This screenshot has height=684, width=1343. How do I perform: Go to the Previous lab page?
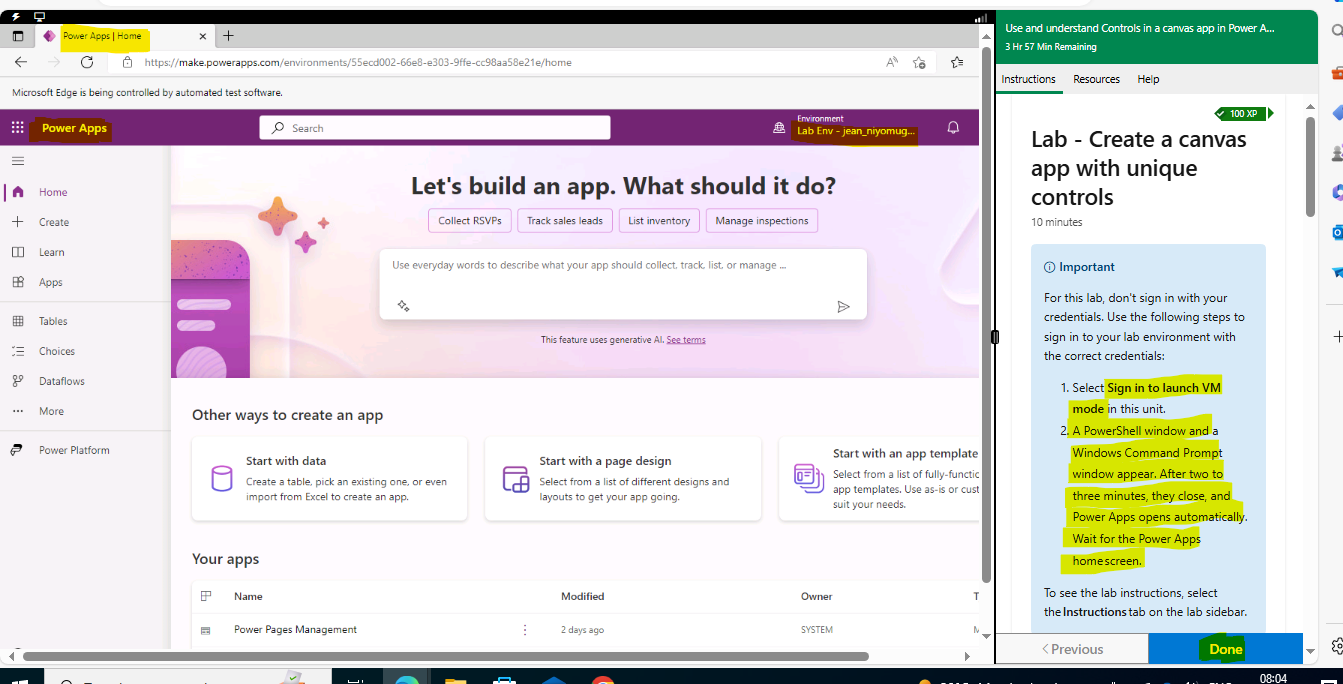(x=1072, y=649)
